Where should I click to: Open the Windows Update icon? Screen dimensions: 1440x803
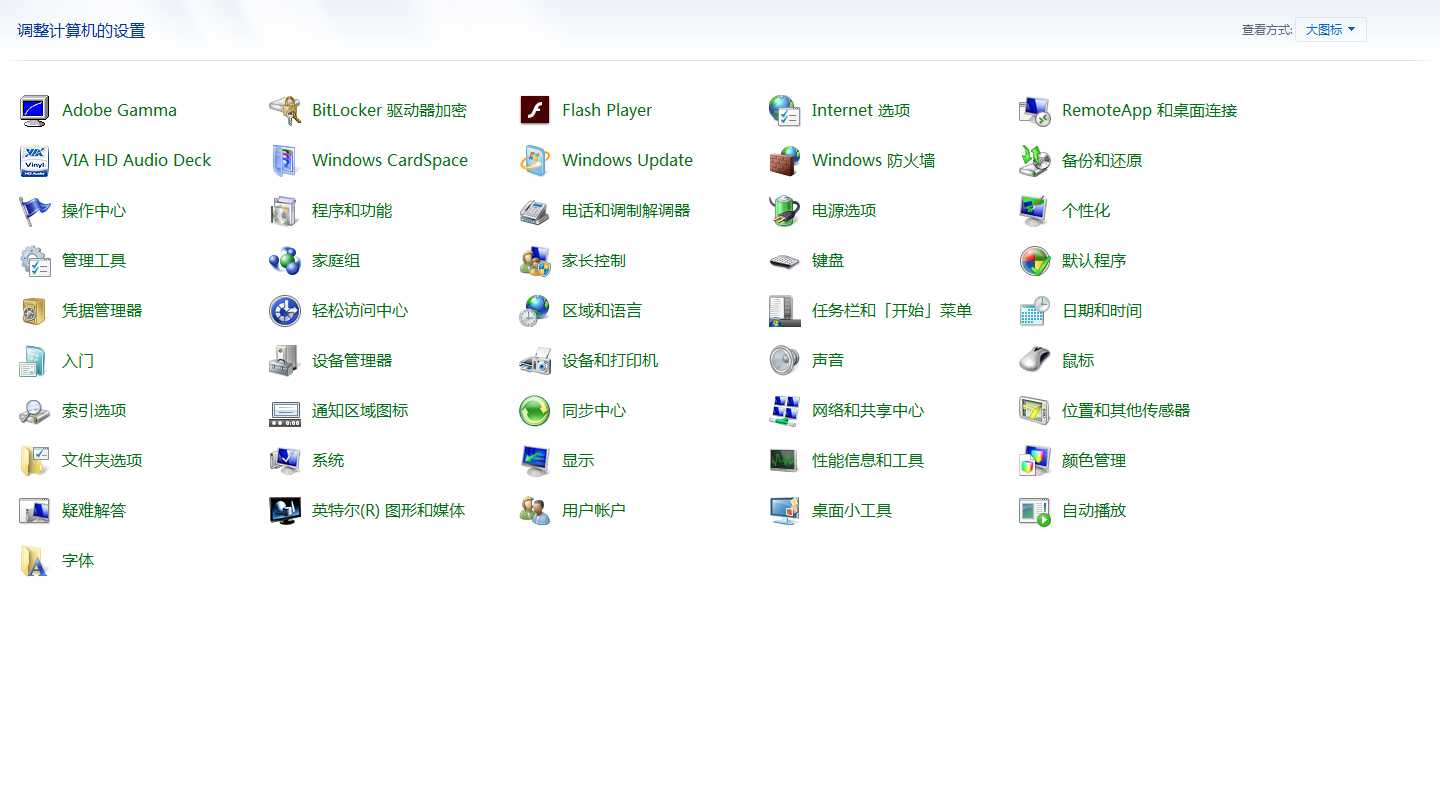coord(535,160)
